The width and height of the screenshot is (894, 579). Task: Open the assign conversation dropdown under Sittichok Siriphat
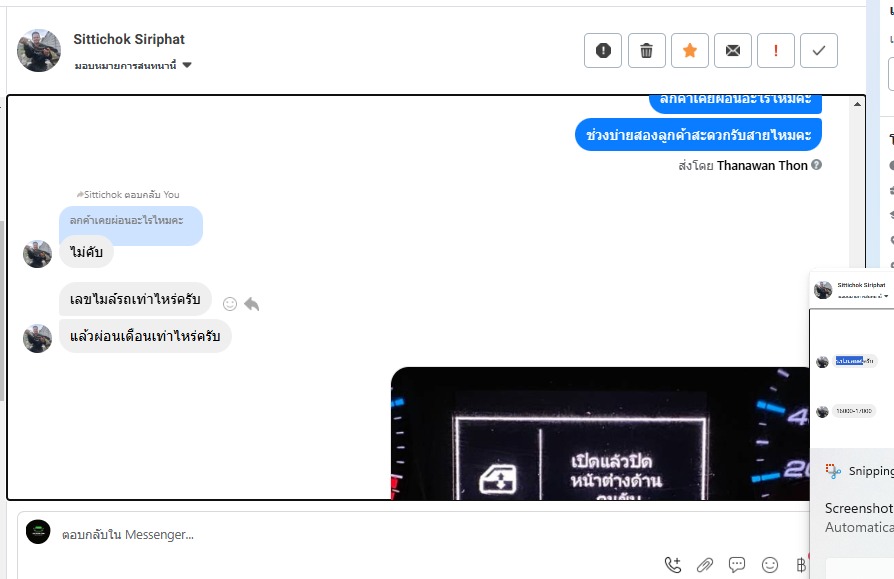133,66
